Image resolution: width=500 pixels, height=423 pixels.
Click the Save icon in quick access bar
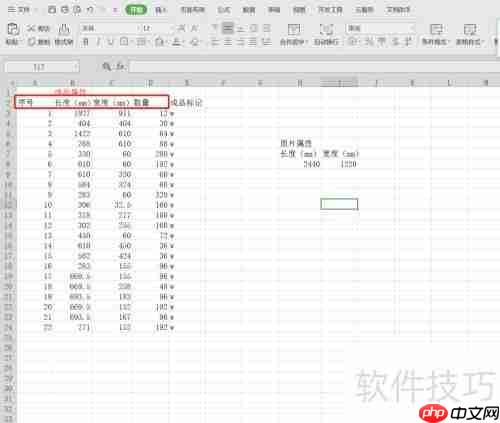pyautogui.click(x=52, y=10)
